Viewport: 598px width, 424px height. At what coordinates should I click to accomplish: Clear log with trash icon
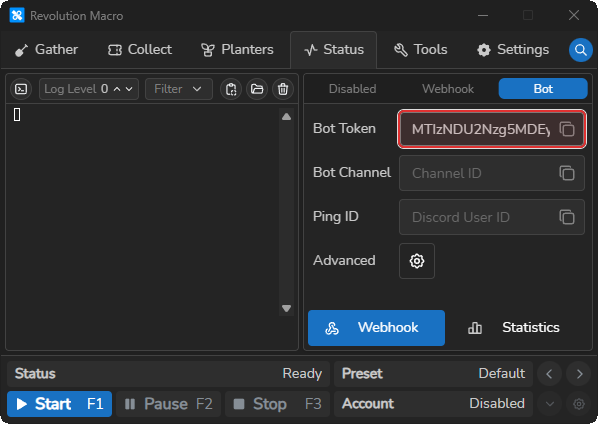click(x=283, y=89)
